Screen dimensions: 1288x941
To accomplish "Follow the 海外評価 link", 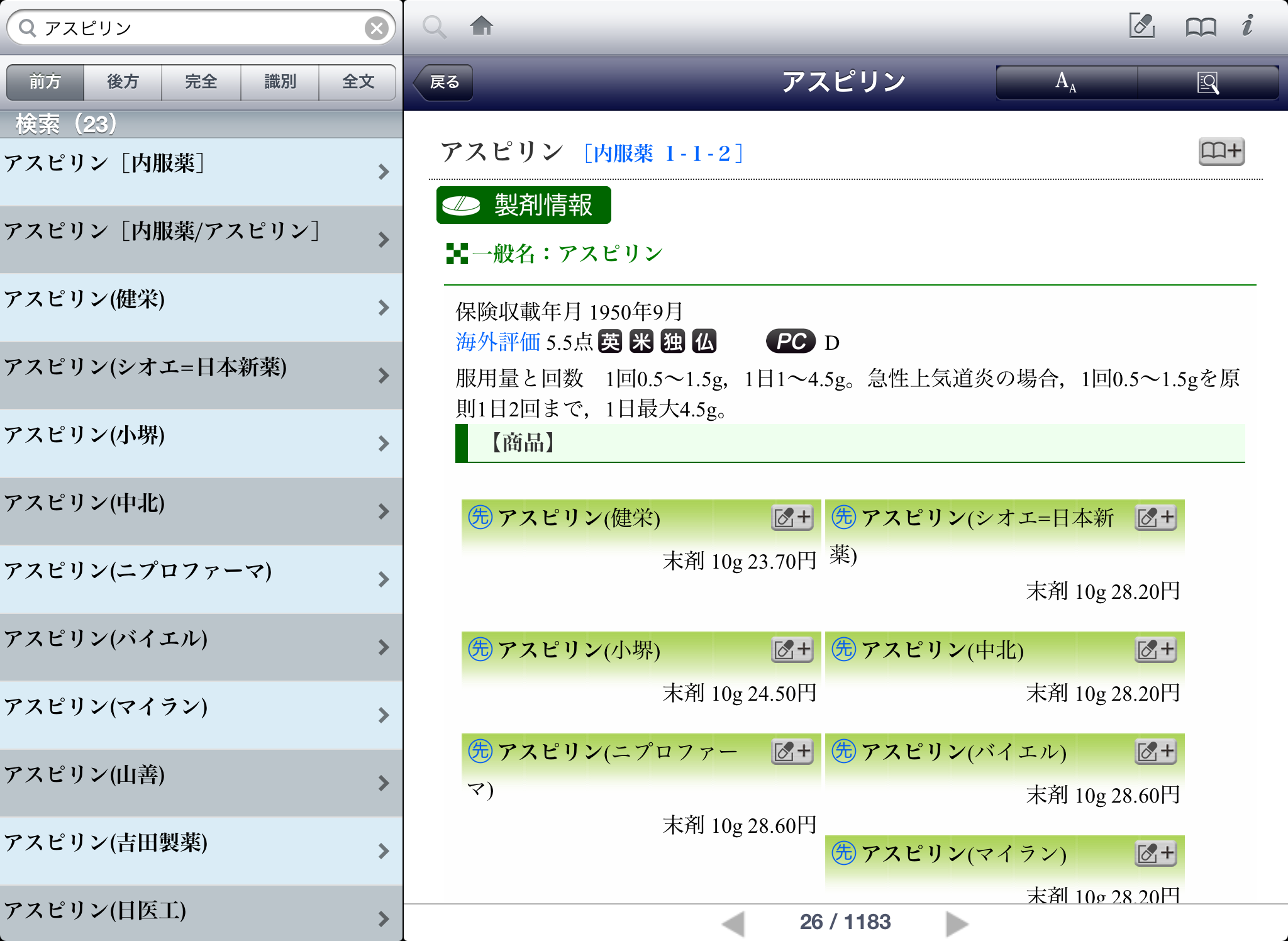I will click(497, 342).
